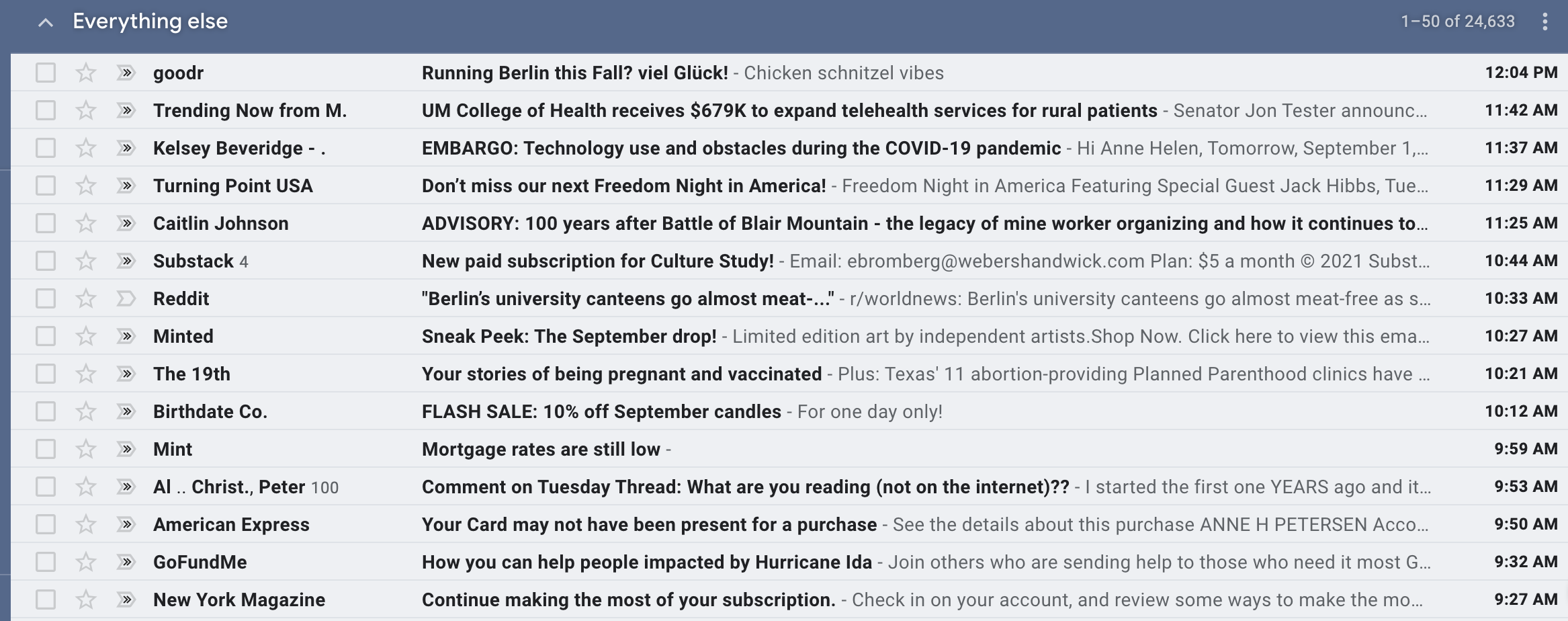Star the GoFundMe email
Viewport: 1568px width, 621px height.
tap(85, 562)
